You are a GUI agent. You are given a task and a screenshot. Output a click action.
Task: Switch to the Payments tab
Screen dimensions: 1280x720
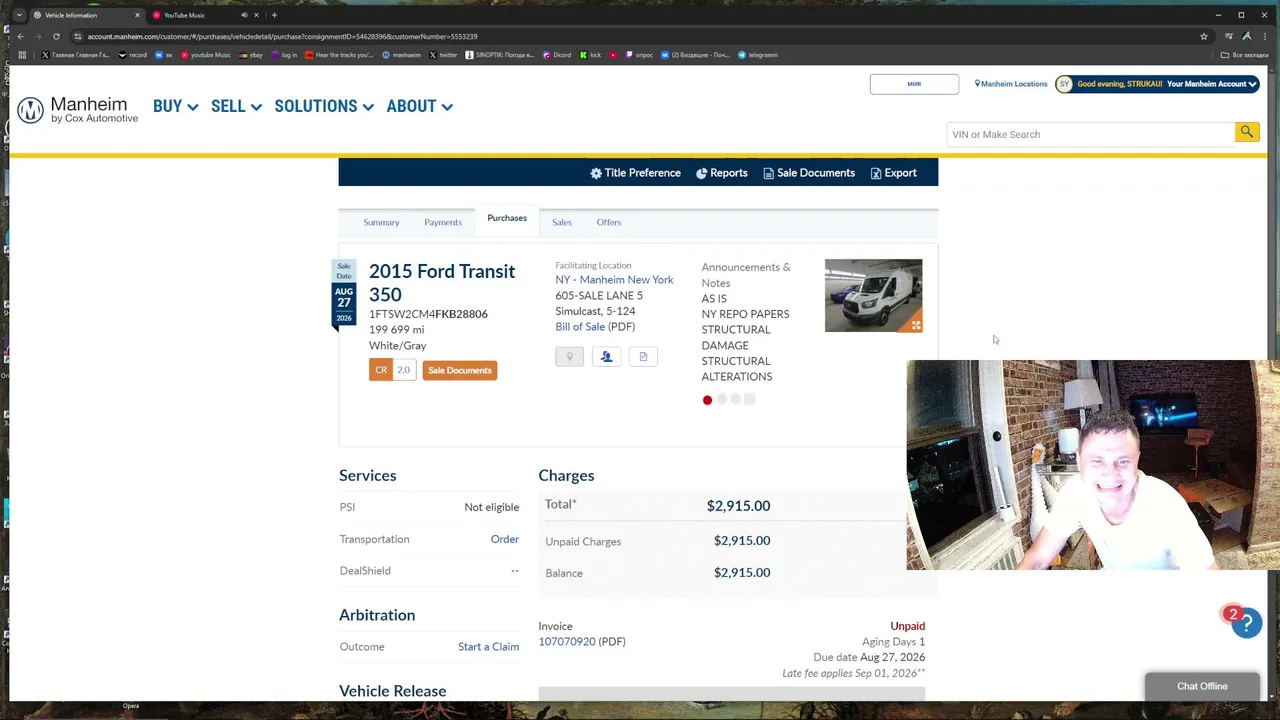443,222
